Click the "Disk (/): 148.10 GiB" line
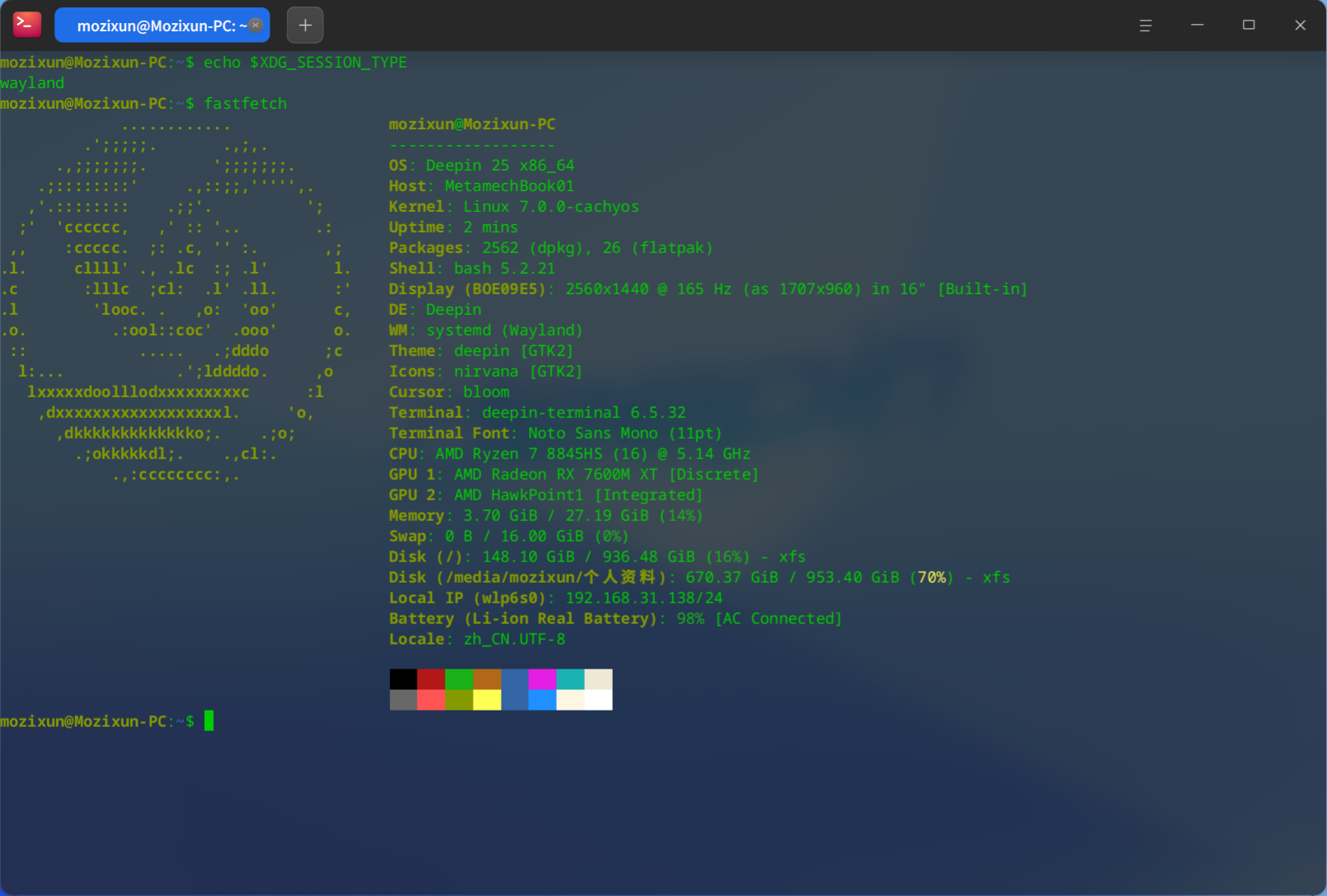This screenshot has width=1327, height=896. coord(598,557)
